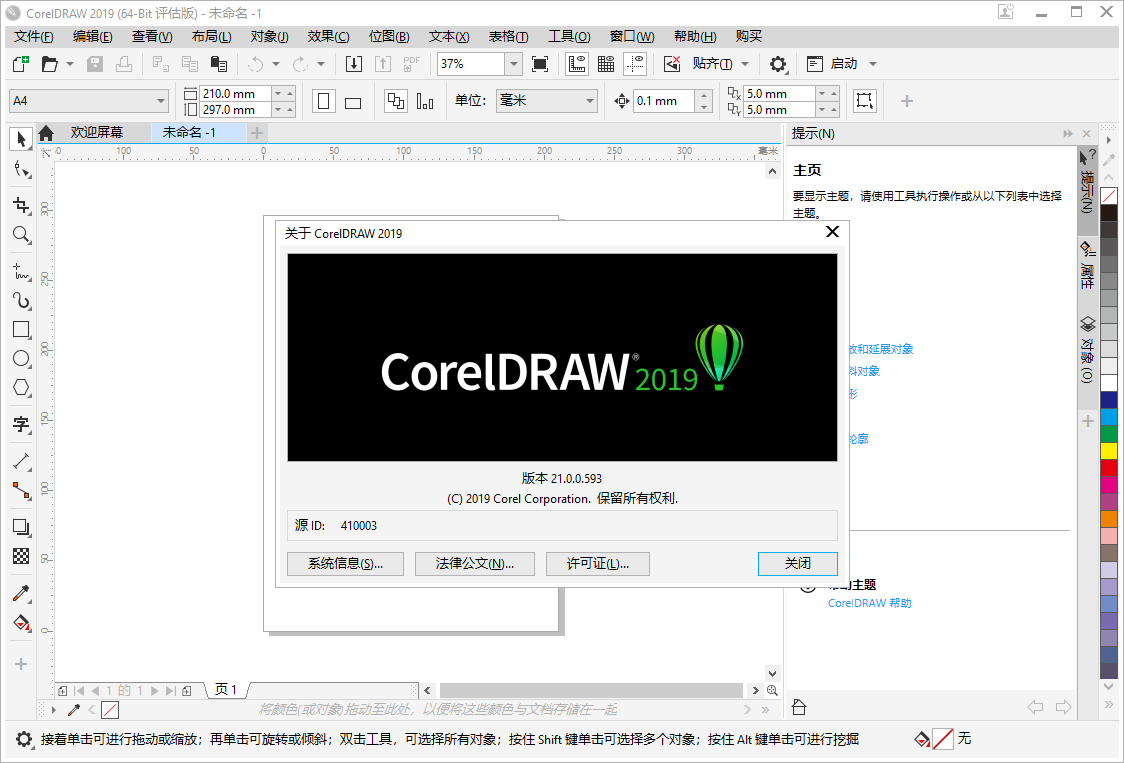The image size is (1124, 763).
Task: Click the nudge distance 0.1 mm field
Action: [x=664, y=101]
